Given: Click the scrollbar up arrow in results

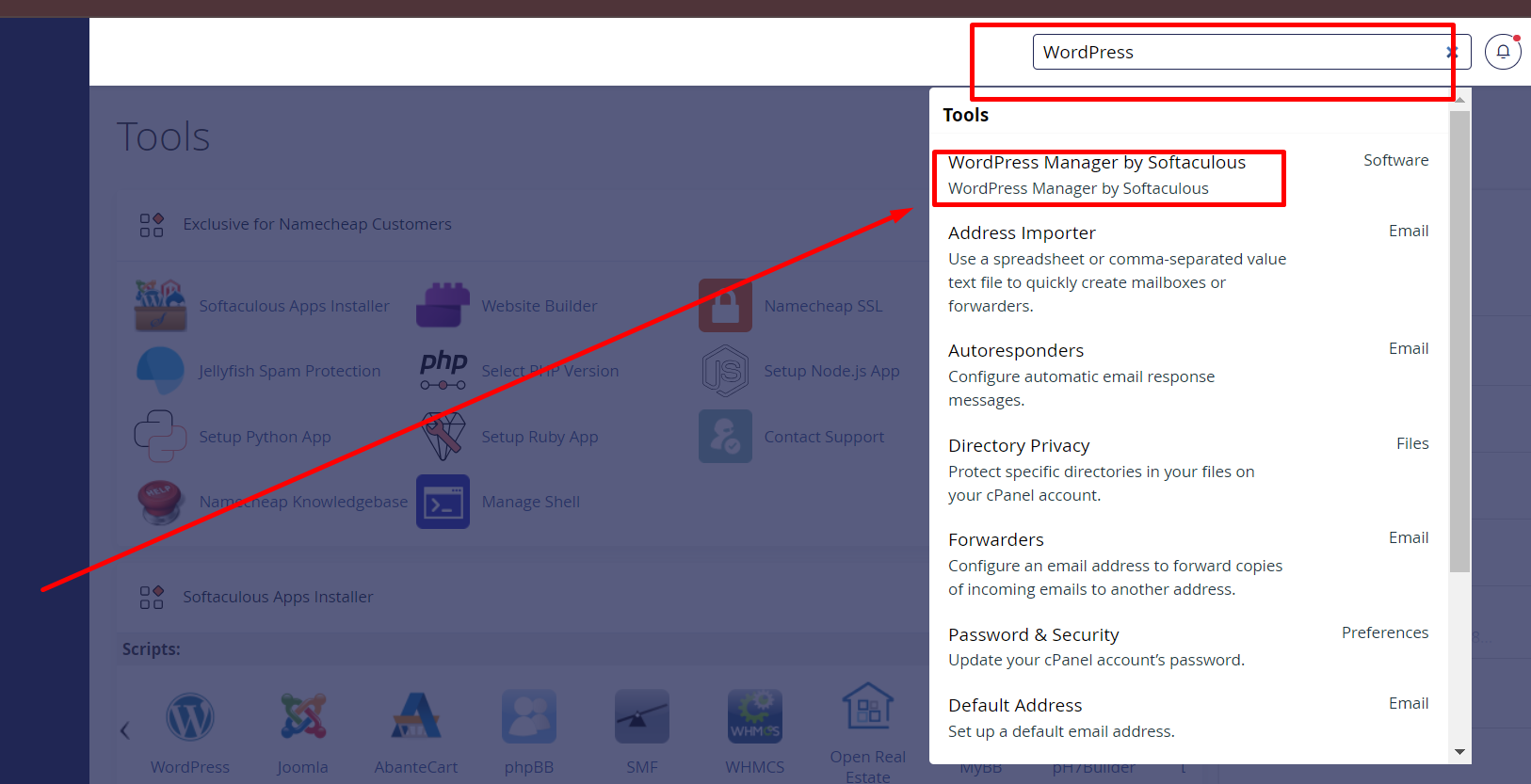Looking at the screenshot, I should click(x=1459, y=98).
